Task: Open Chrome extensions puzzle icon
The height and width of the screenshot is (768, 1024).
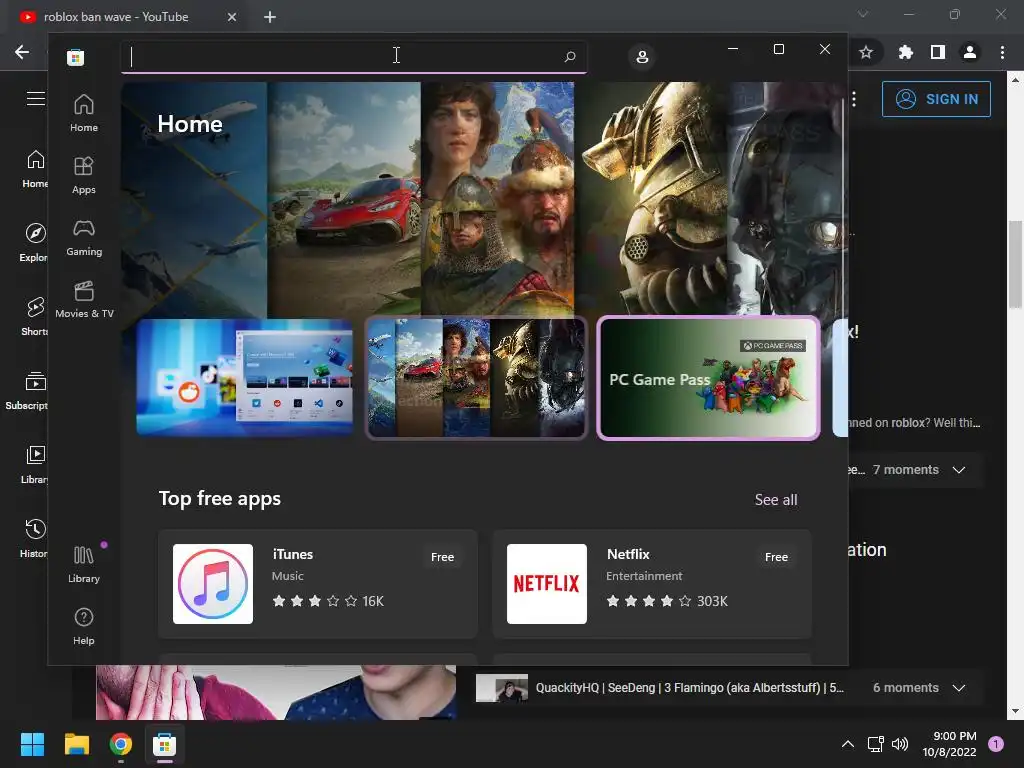Action: pos(905,52)
